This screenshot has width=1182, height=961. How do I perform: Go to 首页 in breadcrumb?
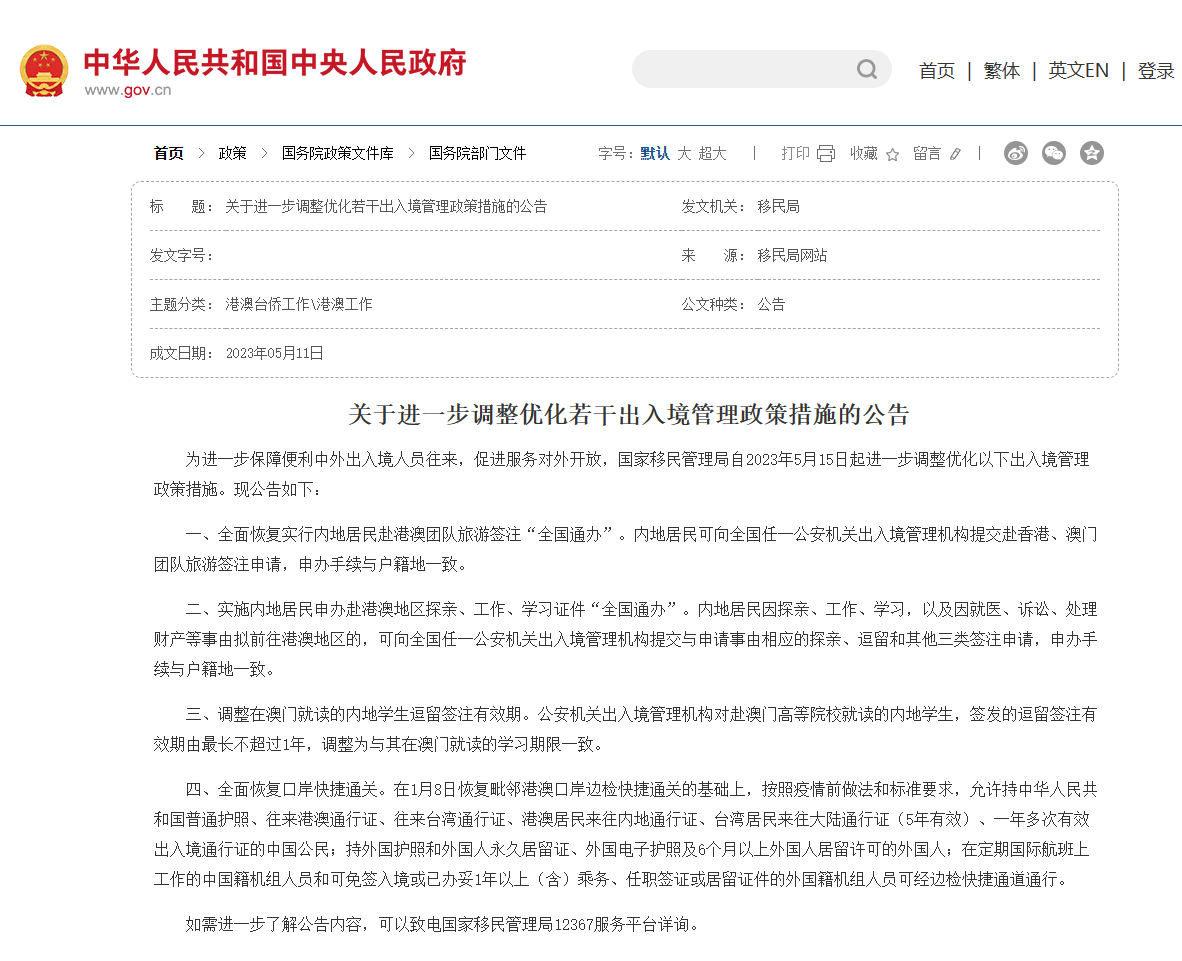[x=168, y=153]
